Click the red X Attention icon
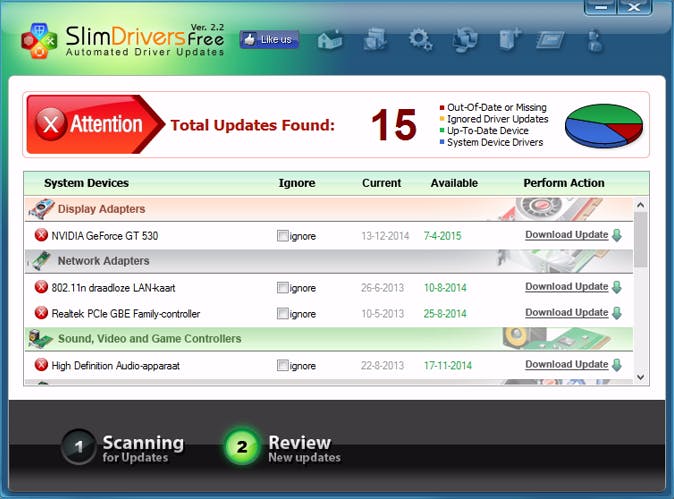This screenshot has width=674, height=499. tap(50, 124)
